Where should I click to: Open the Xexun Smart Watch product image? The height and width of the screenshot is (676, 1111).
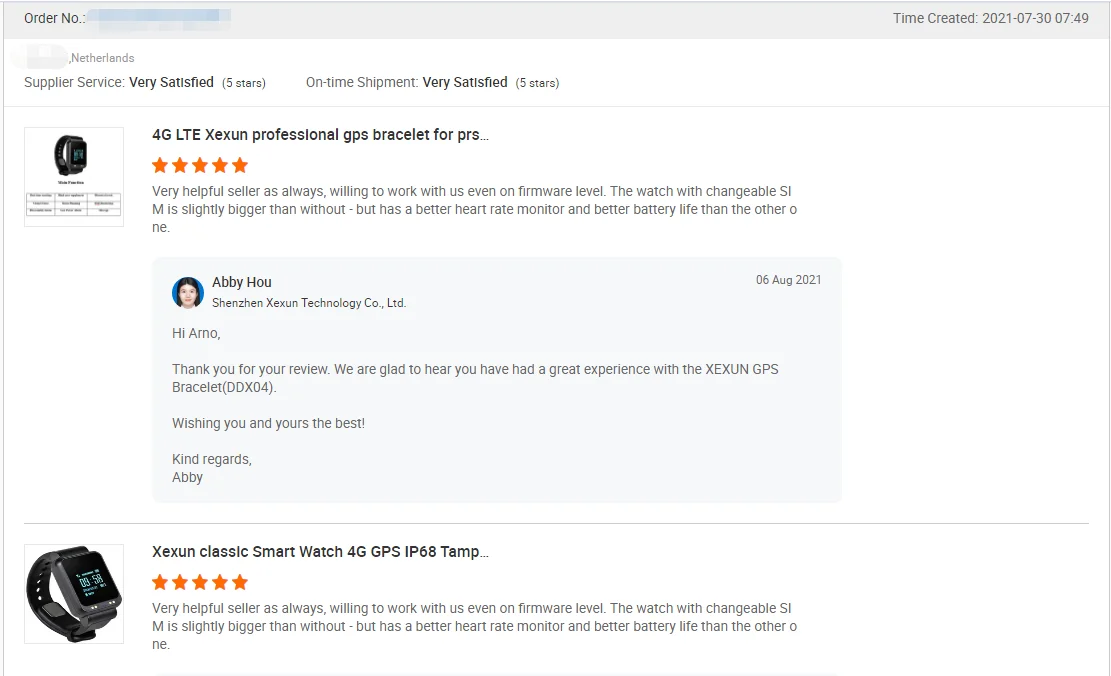(74, 594)
